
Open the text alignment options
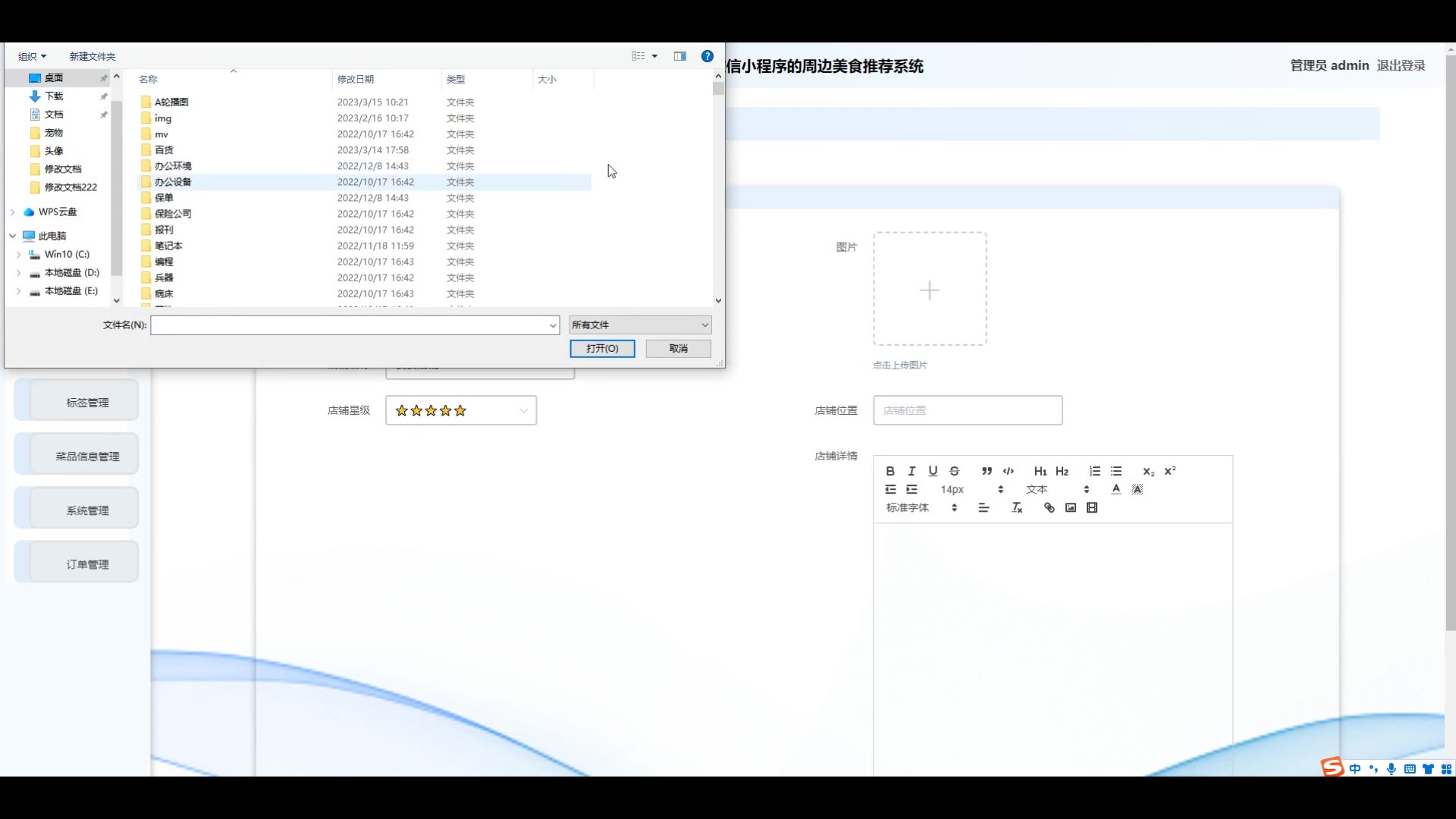pyautogui.click(x=984, y=508)
